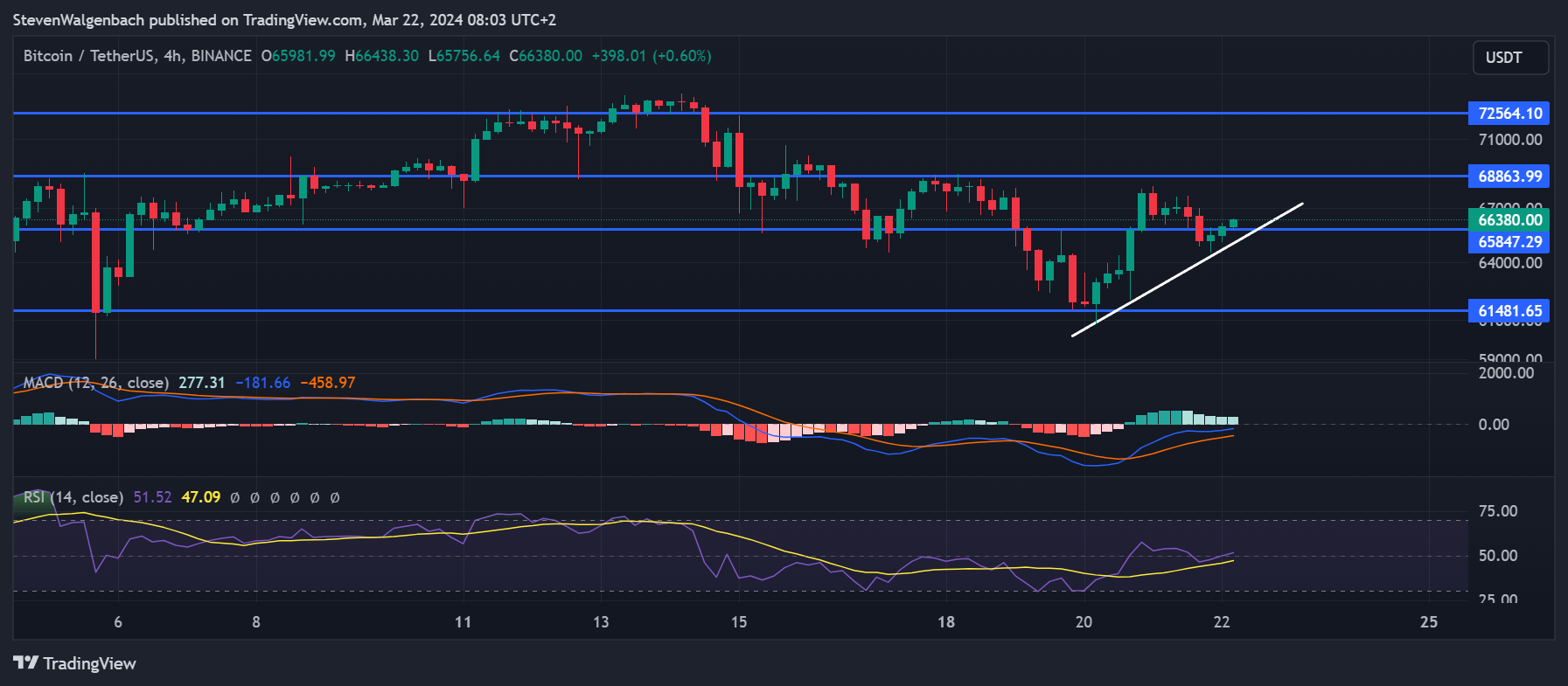Click the open price O65981.99

click(298, 56)
